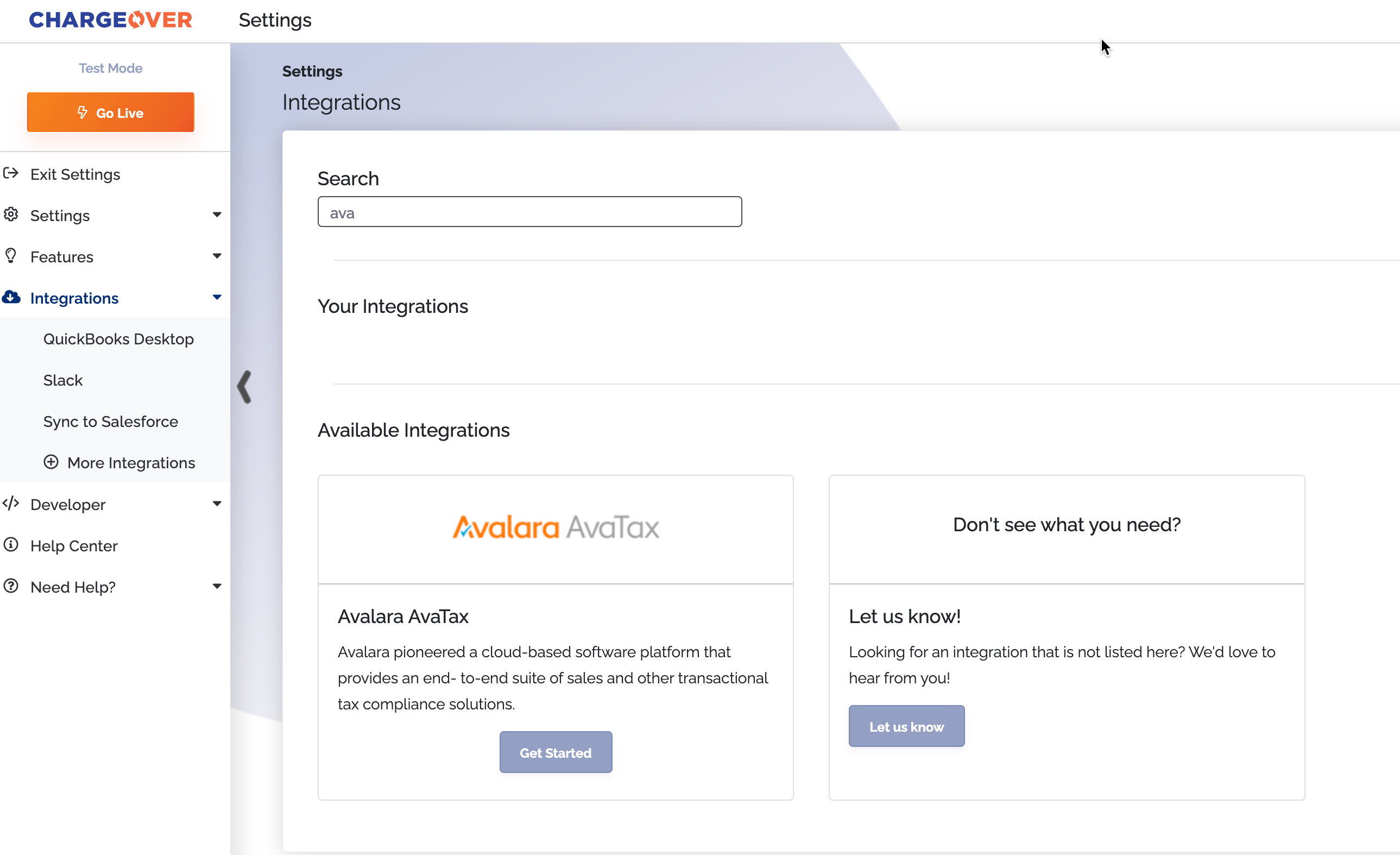Click the Exit Settings arrow icon

click(11, 173)
